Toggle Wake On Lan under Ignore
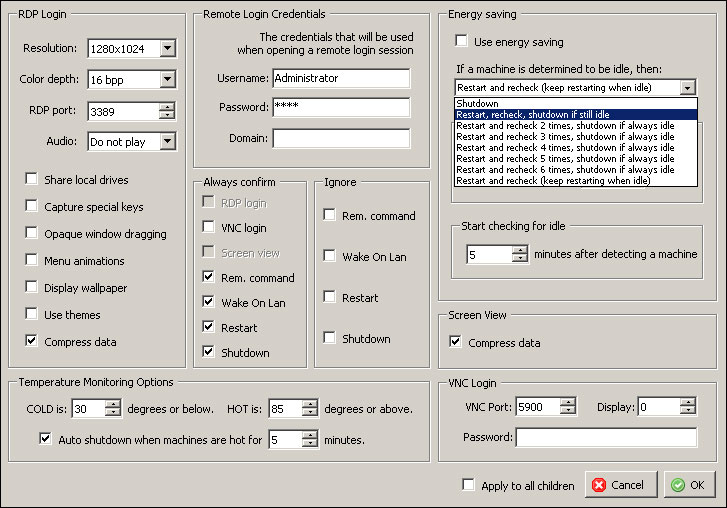727x508 pixels. click(x=330, y=256)
